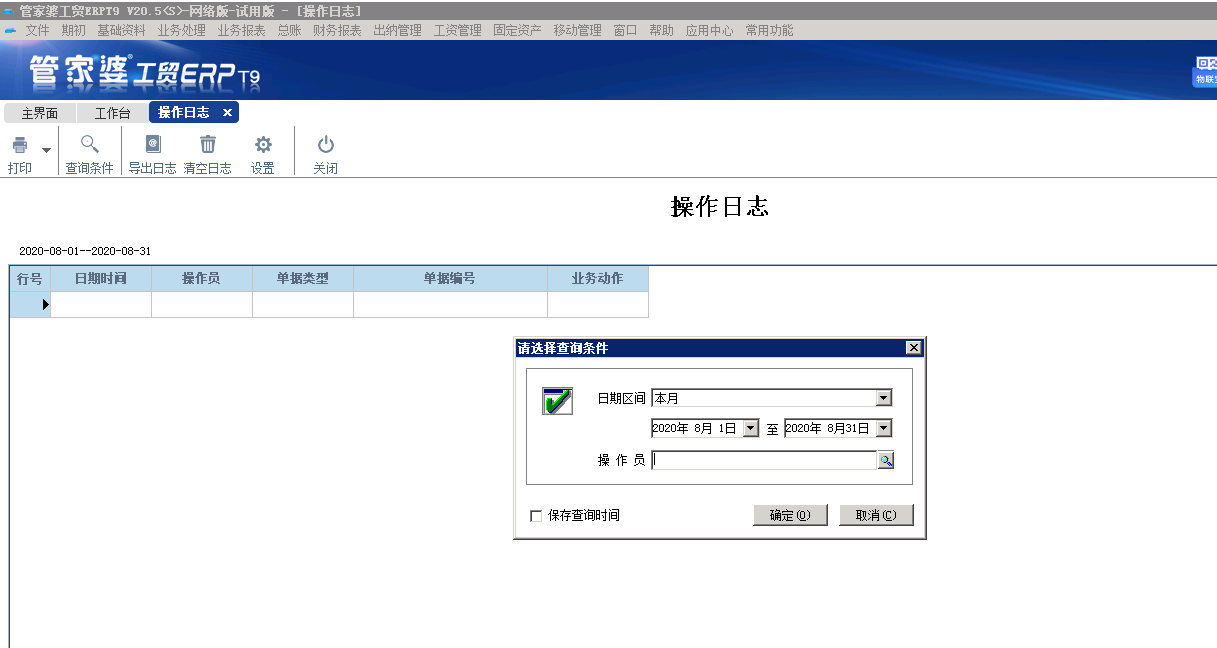Image resolution: width=1217 pixels, height=648 pixels.
Task: Click the 行号 column header
Action: pyautogui.click(x=30, y=279)
